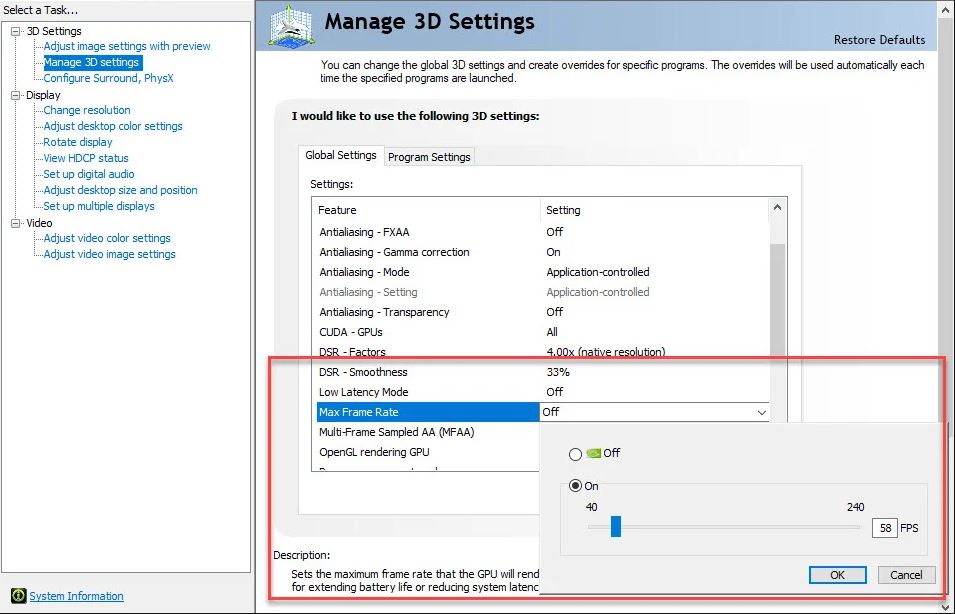Click the NVIDIA logo beside Off option
Viewport: 955px width, 614px height.
pyautogui.click(x=593, y=454)
